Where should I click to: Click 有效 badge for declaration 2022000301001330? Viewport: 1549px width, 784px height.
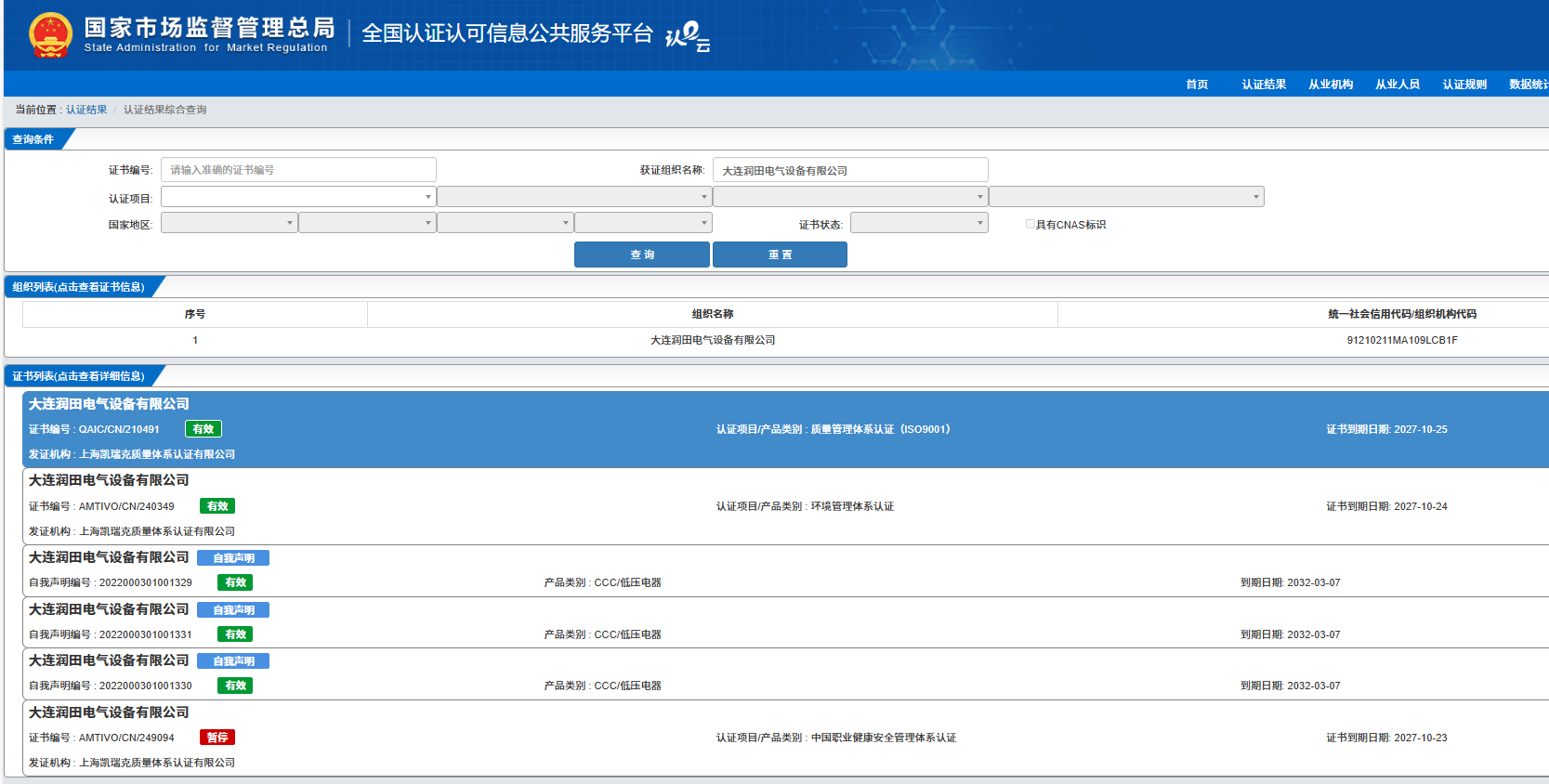point(235,686)
